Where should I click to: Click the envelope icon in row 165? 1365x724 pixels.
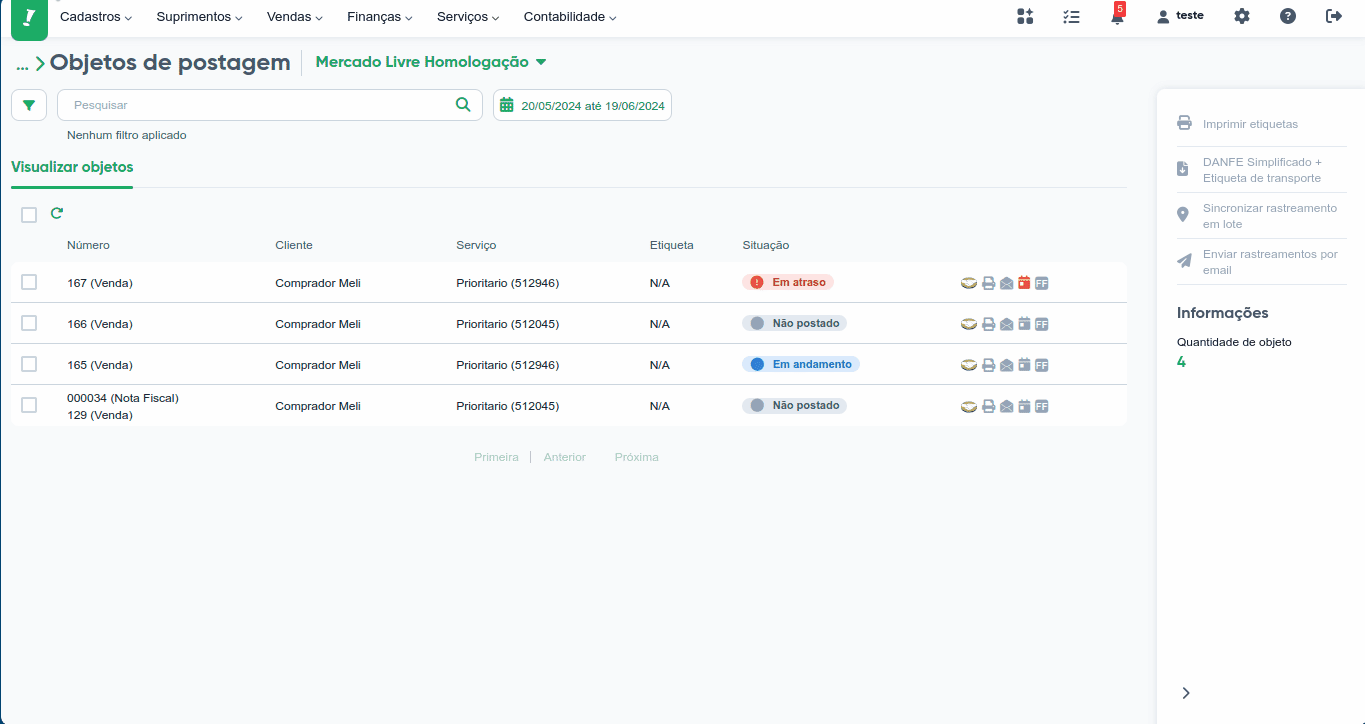pos(1006,365)
